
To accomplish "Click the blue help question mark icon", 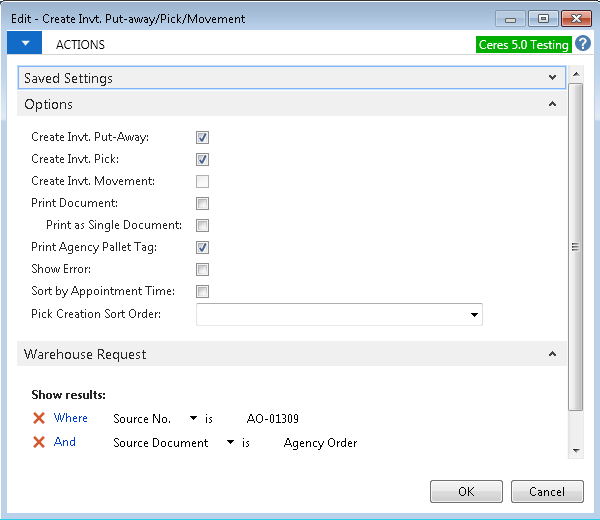I will click(583, 44).
